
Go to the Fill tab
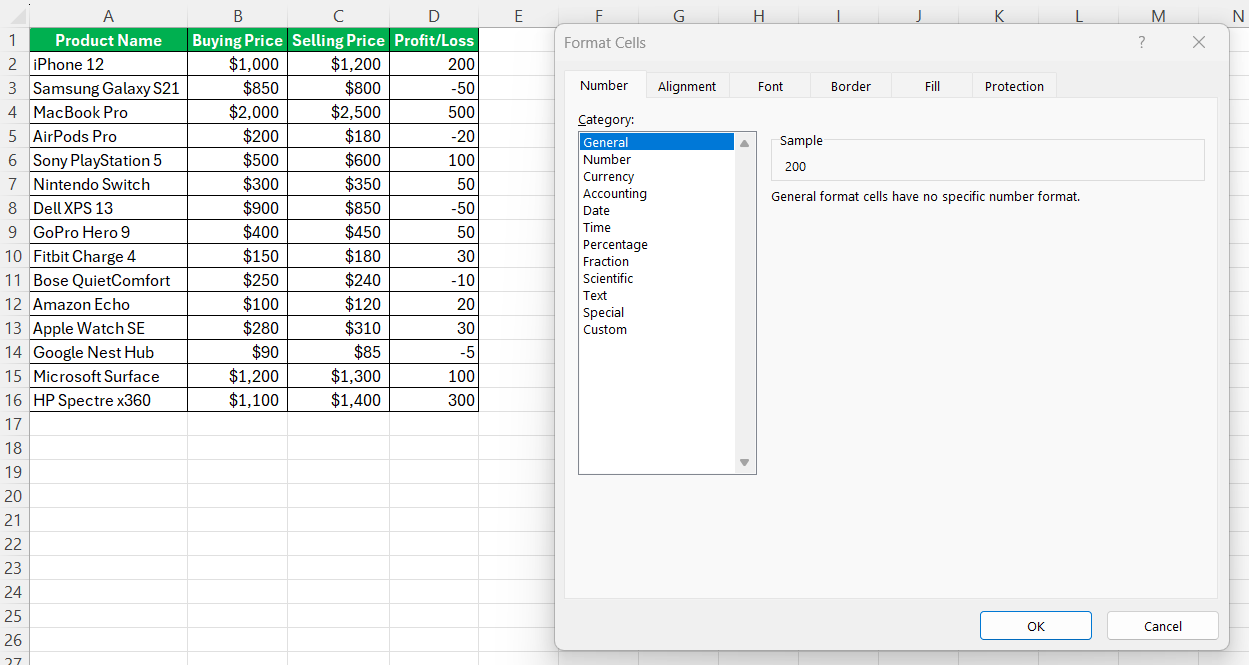point(932,87)
